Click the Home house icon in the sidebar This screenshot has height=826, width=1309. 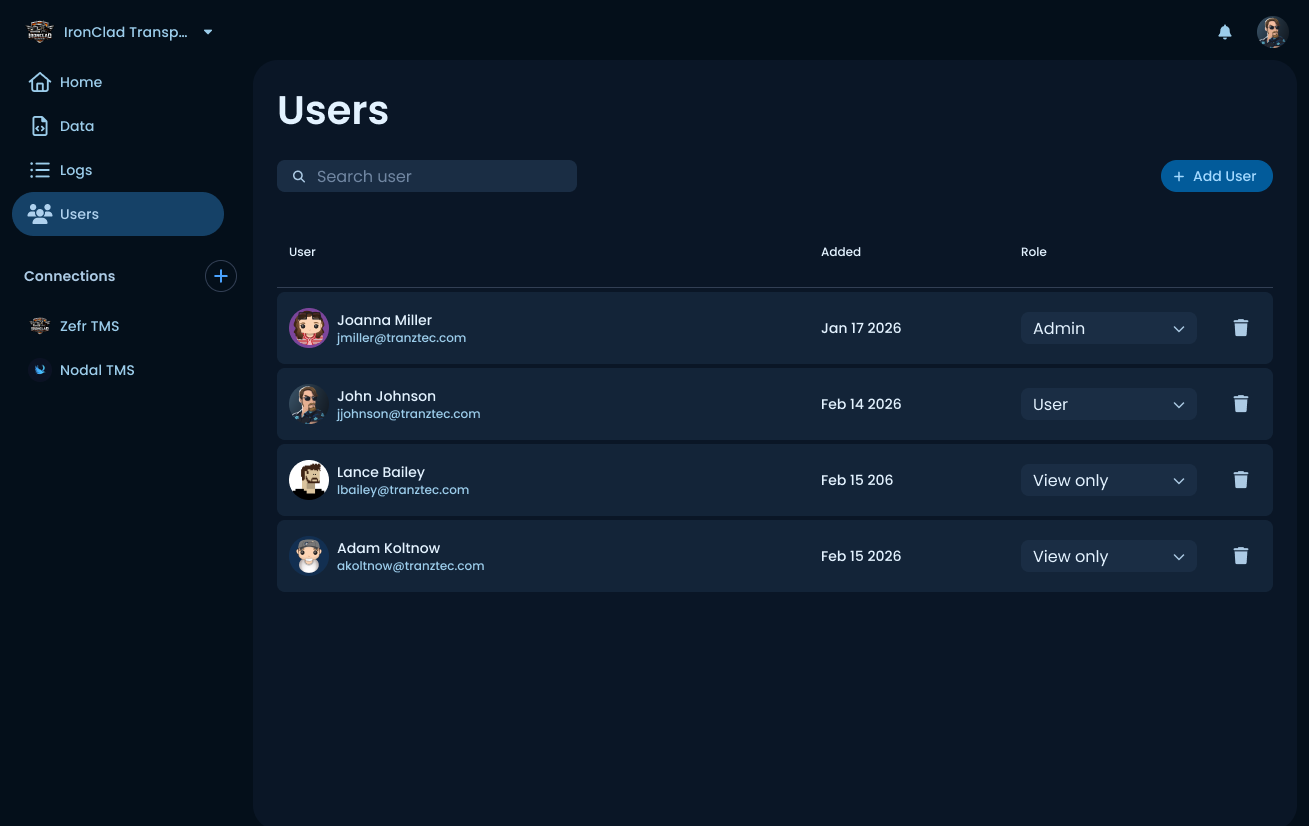click(x=40, y=82)
